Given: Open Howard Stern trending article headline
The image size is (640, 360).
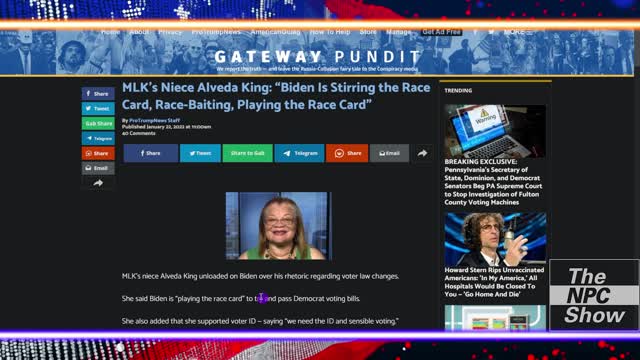Looking at the screenshot, I should [494, 282].
